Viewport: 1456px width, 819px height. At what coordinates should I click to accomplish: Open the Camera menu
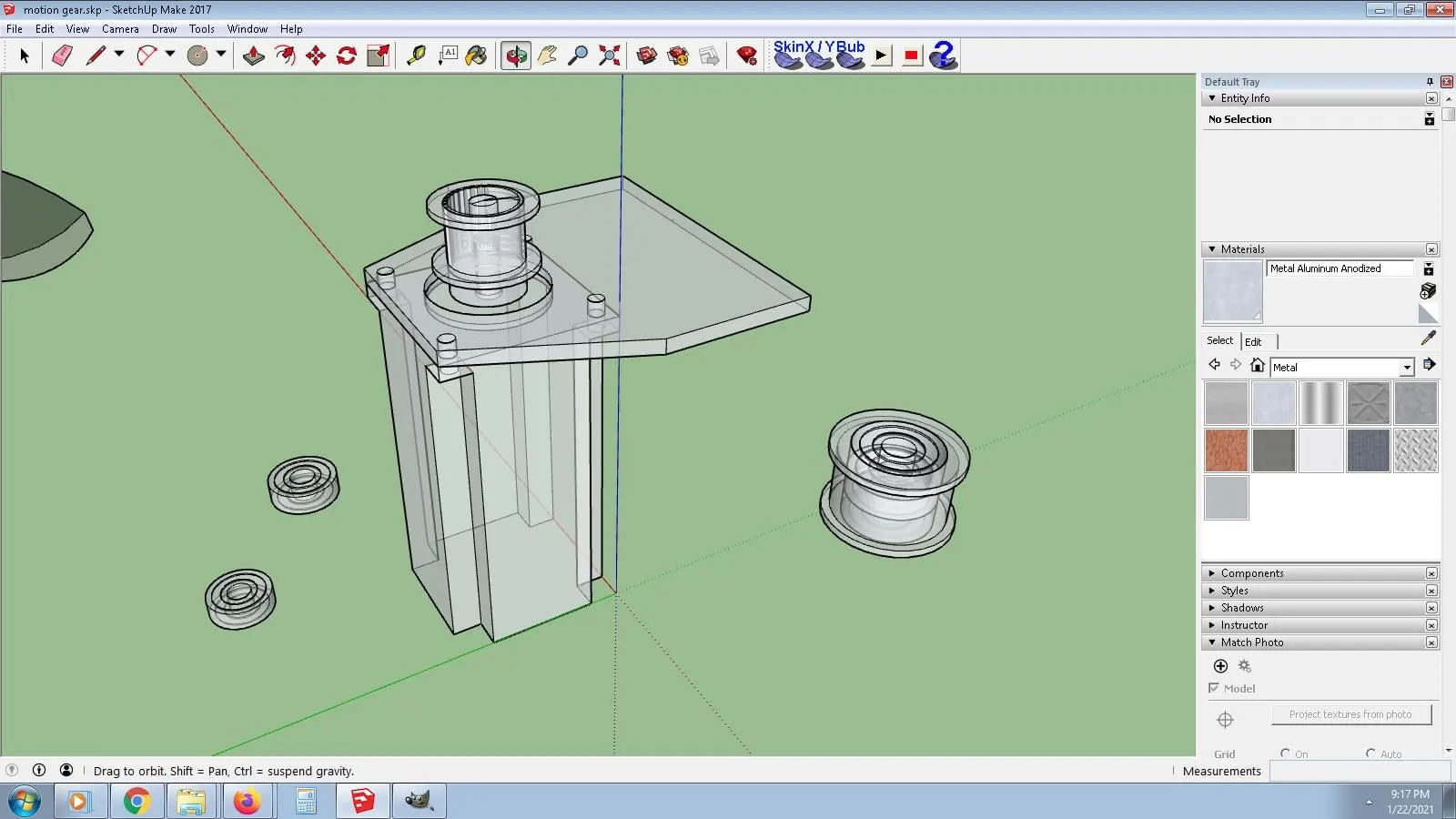point(120,29)
